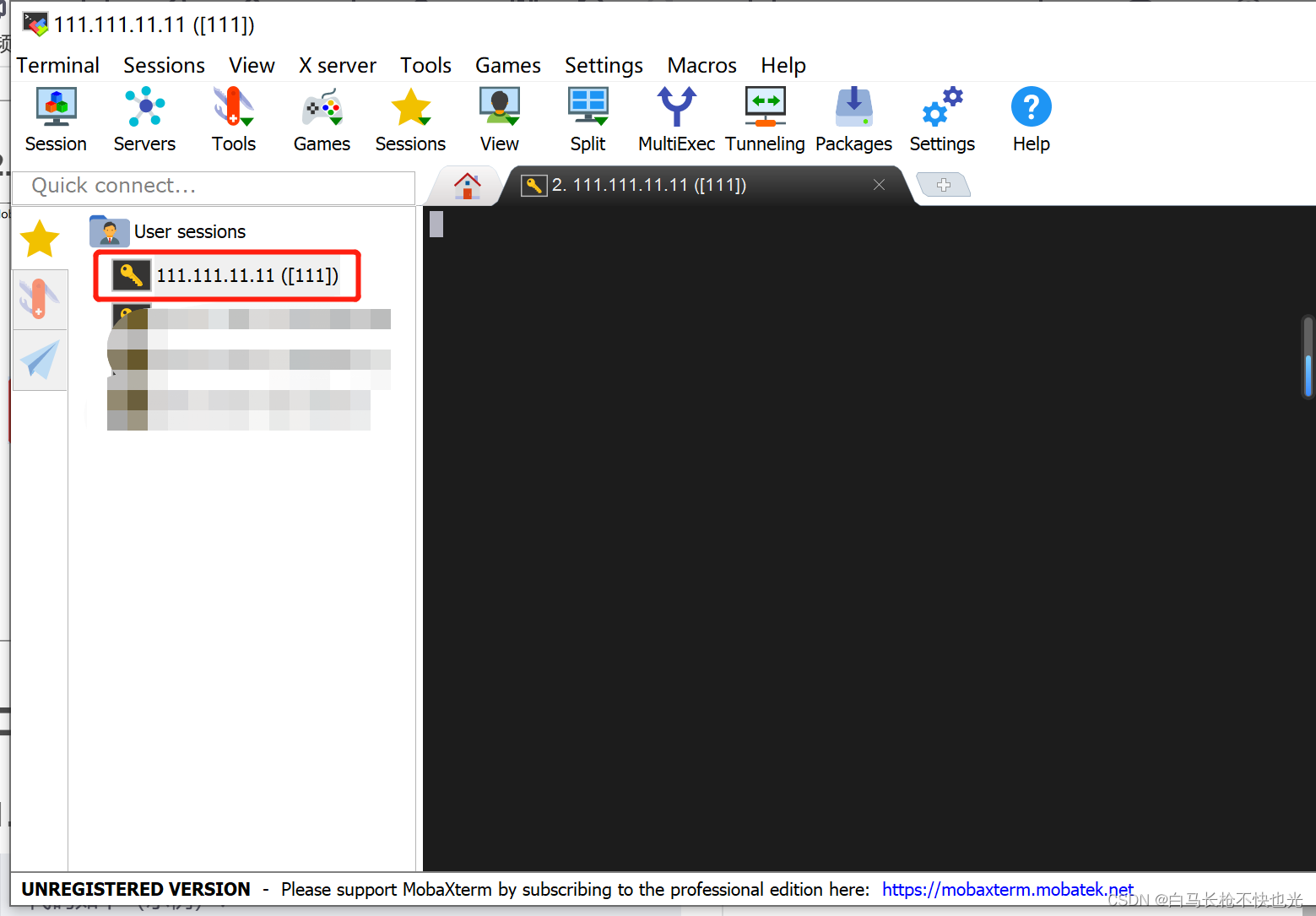
Task: Select the Tools knife sidebar tab
Action: pyautogui.click(x=40, y=299)
